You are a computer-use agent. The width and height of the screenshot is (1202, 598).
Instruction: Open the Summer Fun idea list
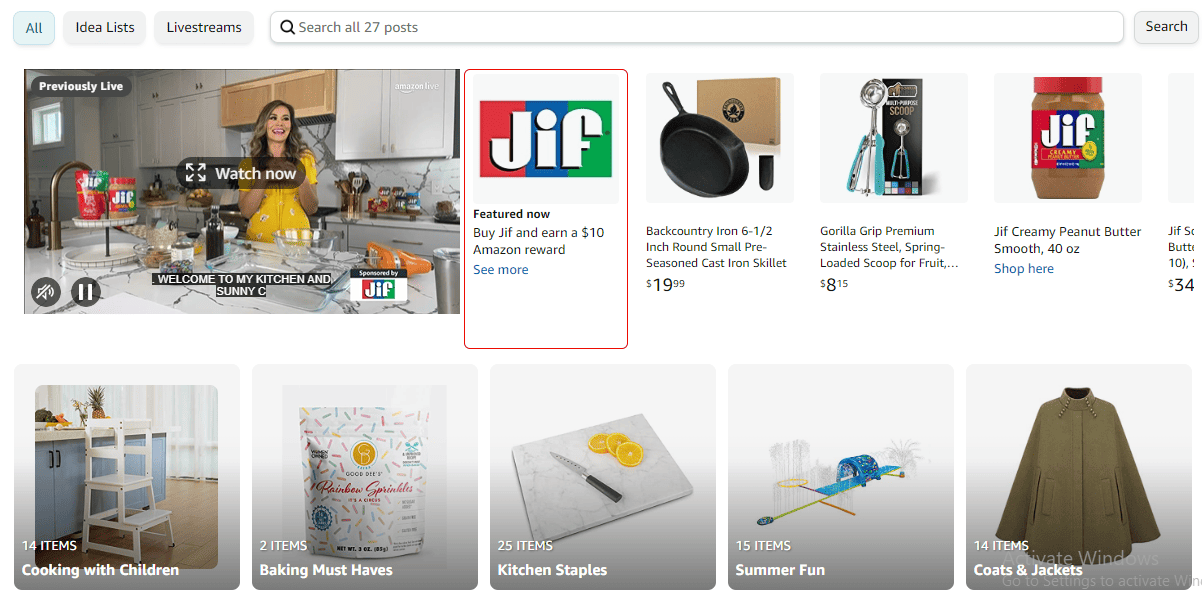tap(841, 477)
